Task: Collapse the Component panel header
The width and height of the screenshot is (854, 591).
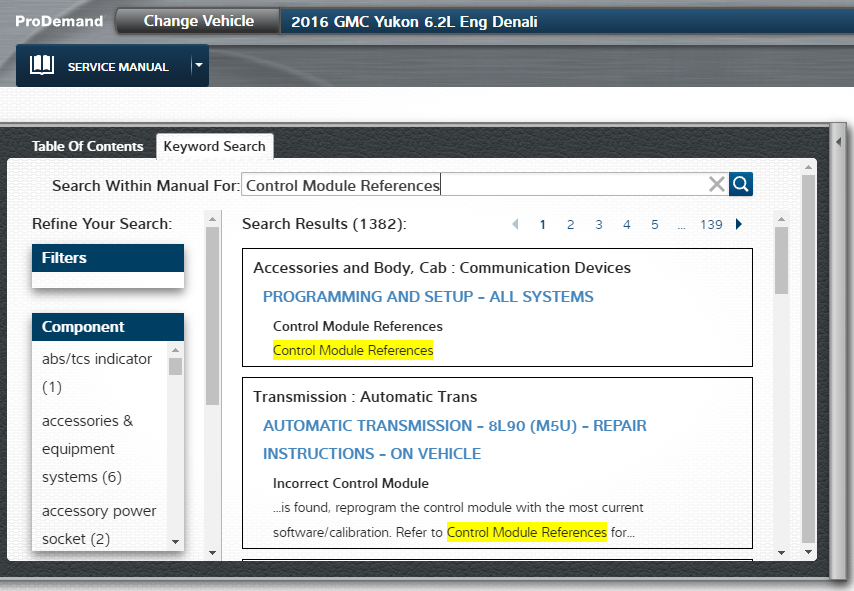Action: point(108,327)
